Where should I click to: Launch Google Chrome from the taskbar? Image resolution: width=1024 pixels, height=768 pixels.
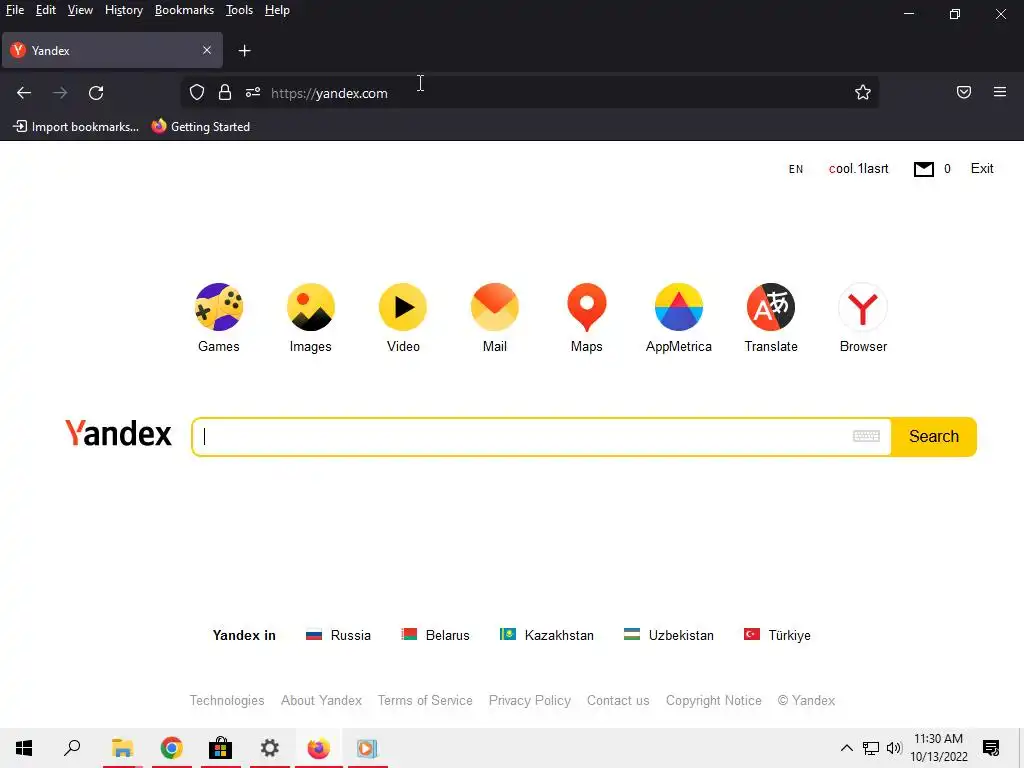click(171, 748)
